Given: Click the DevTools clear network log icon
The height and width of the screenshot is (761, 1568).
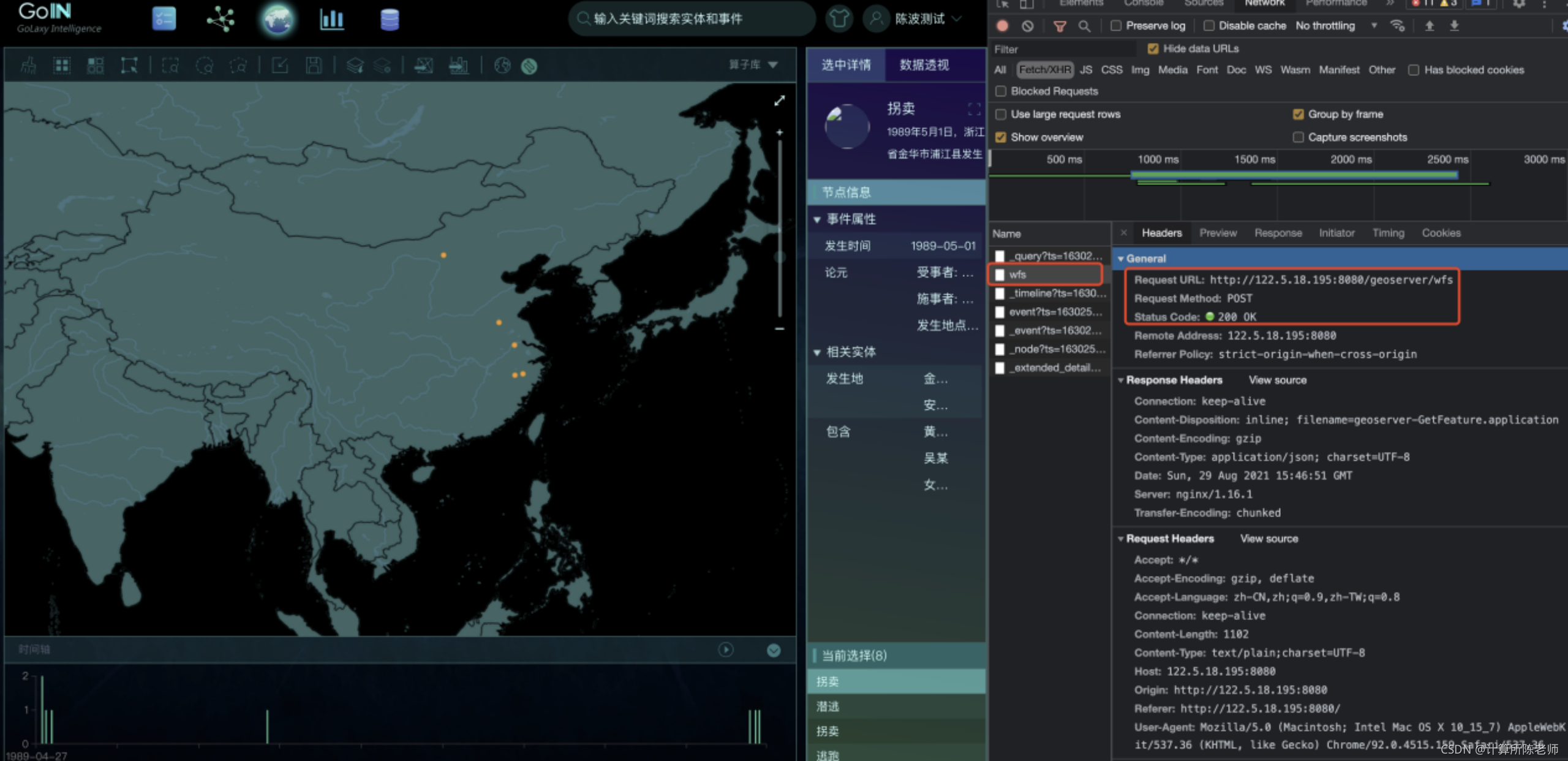Looking at the screenshot, I should [x=1028, y=26].
